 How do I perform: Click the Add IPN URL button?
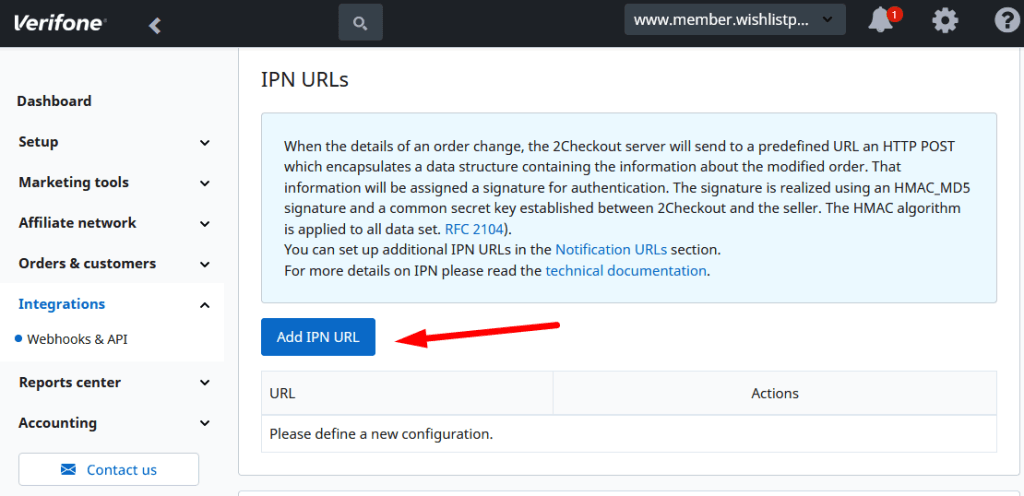point(318,337)
